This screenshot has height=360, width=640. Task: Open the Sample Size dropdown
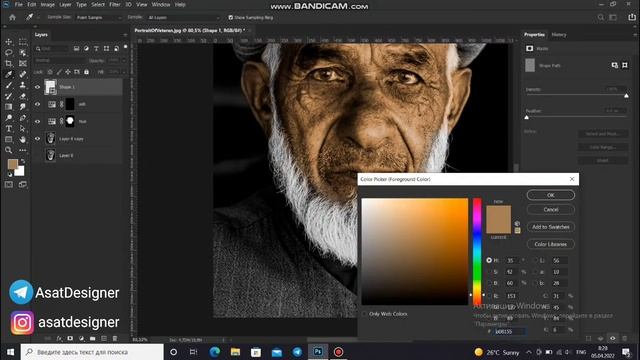[x=99, y=18]
